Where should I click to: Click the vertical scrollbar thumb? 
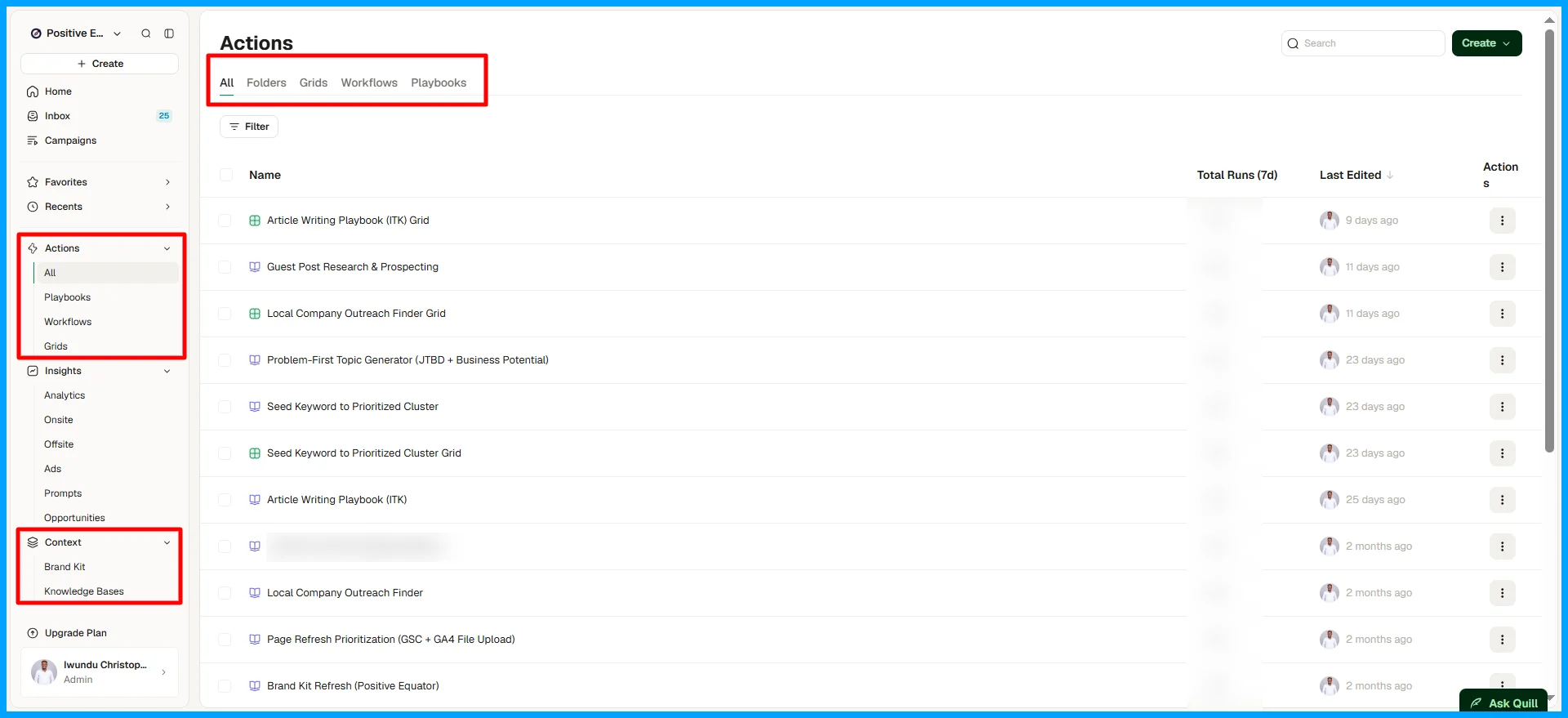click(x=1549, y=241)
